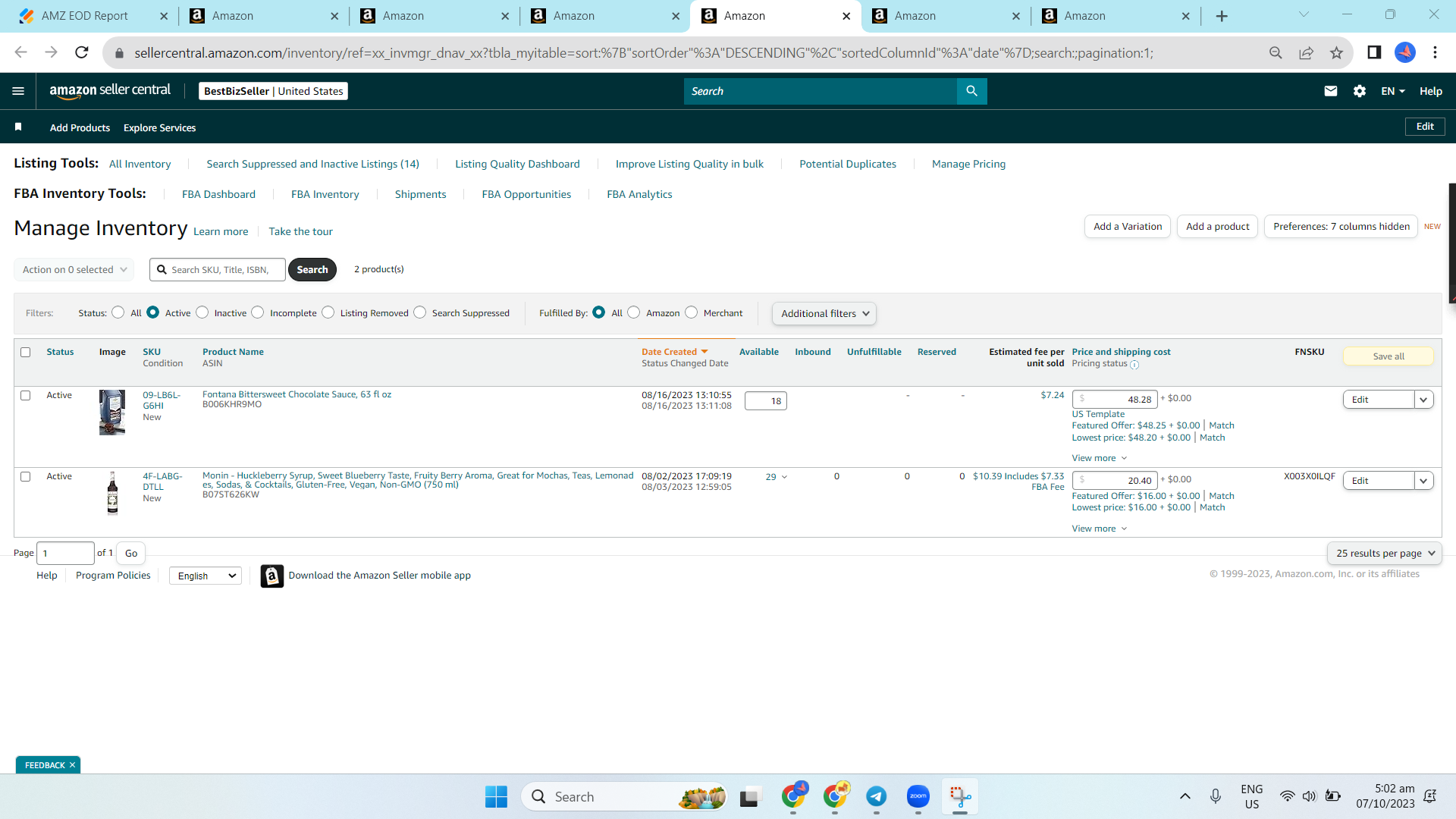Open the Windows Start menu
The image size is (1456, 819).
click(x=496, y=797)
